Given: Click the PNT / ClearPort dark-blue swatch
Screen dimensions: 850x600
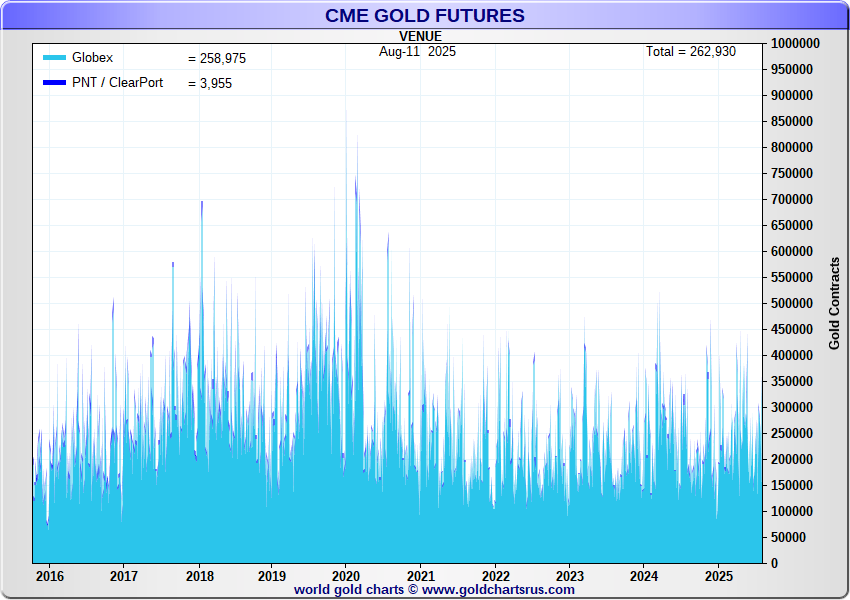Looking at the screenshot, I should pos(54,82).
